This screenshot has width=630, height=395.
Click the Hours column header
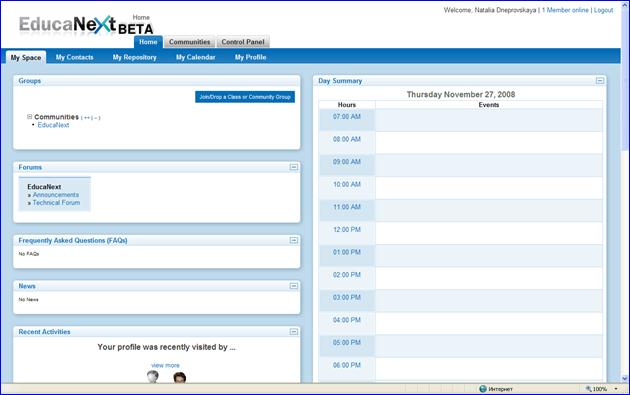coord(347,105)
